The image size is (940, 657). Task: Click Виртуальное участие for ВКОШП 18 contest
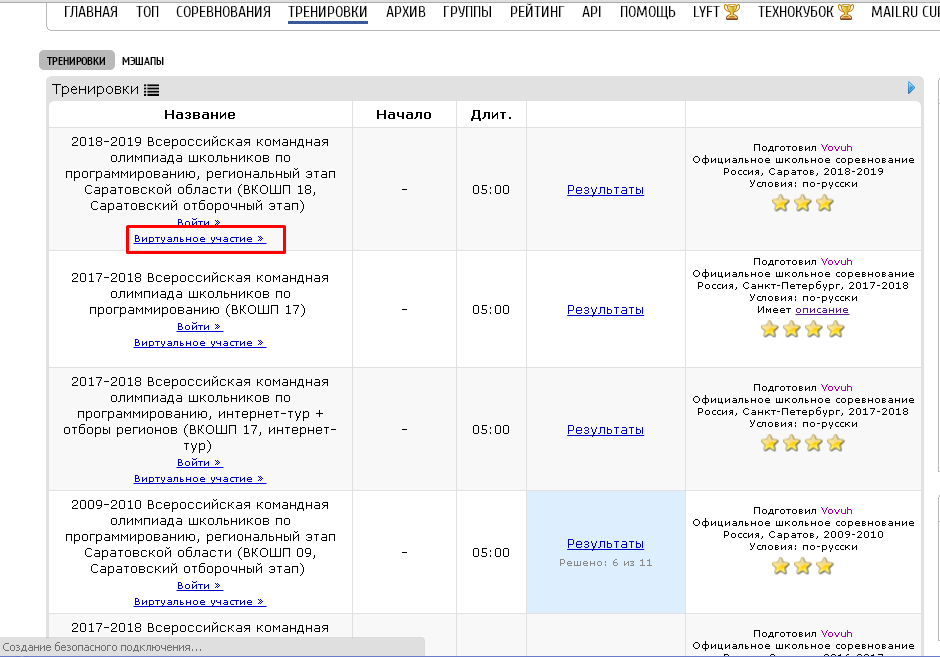(200, 239)
